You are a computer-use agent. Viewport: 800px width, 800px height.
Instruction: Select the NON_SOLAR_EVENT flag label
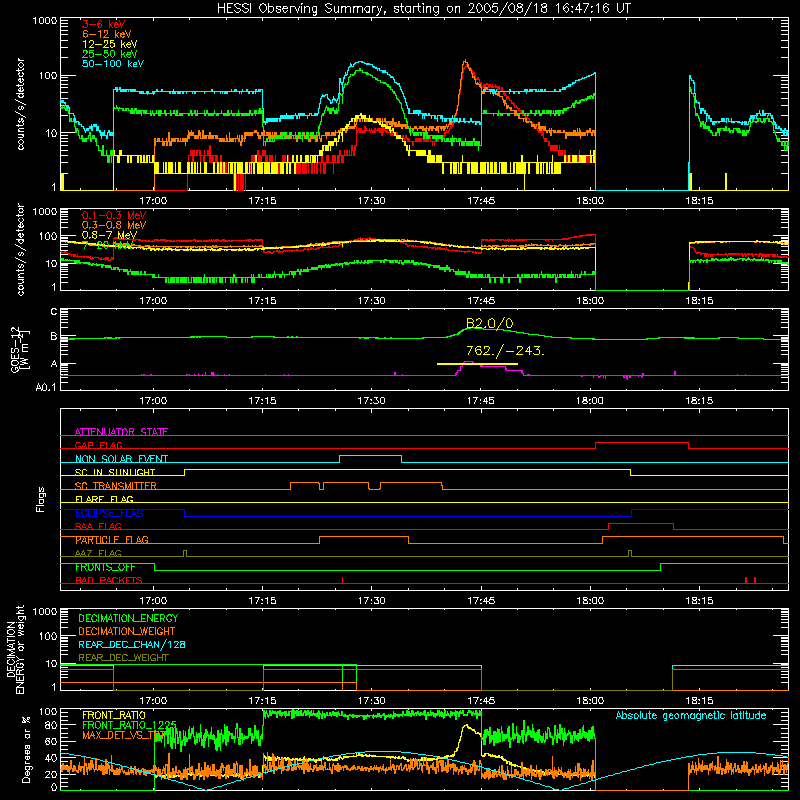click(x=121, y=459)
